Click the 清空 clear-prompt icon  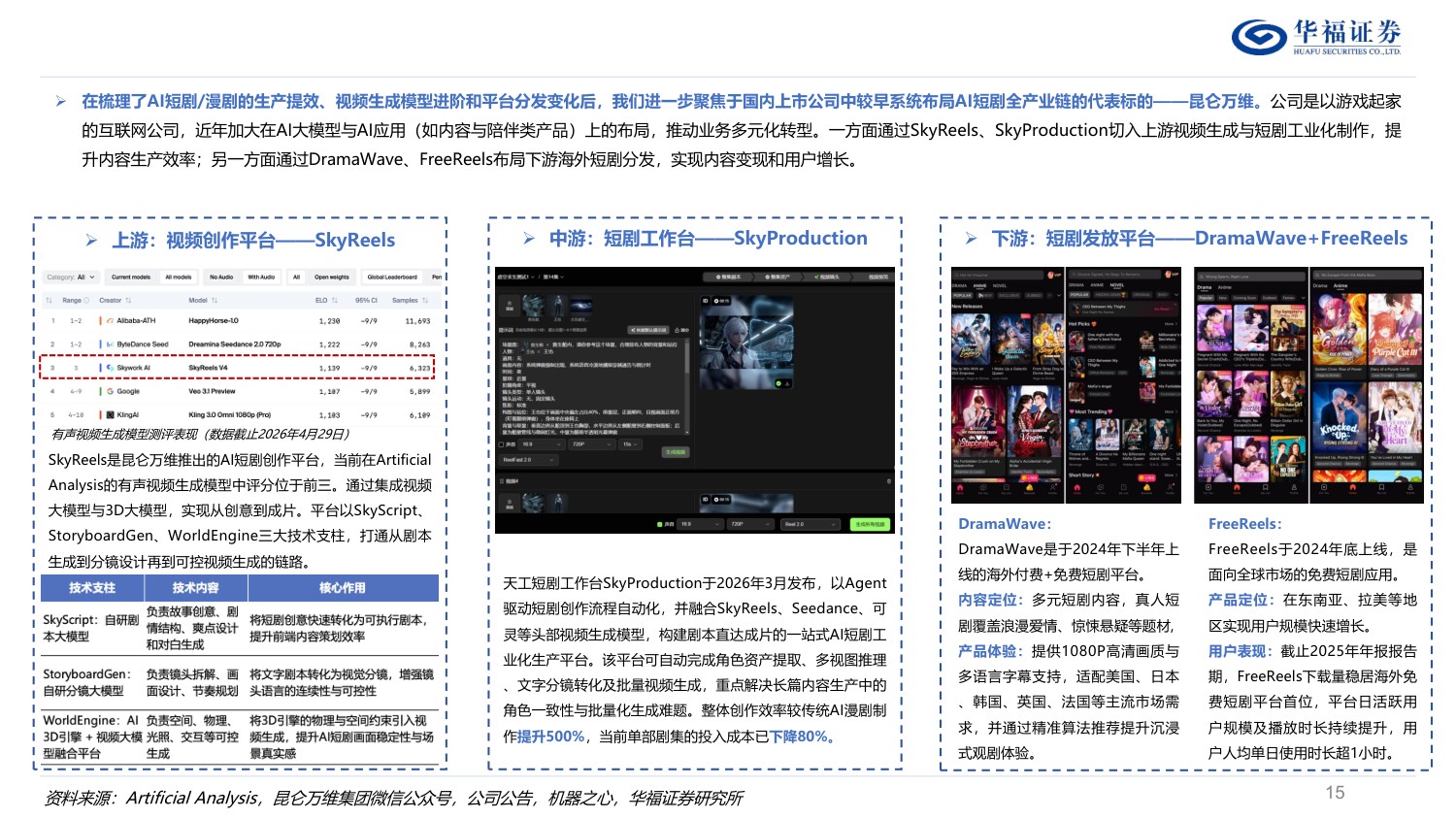677,330
